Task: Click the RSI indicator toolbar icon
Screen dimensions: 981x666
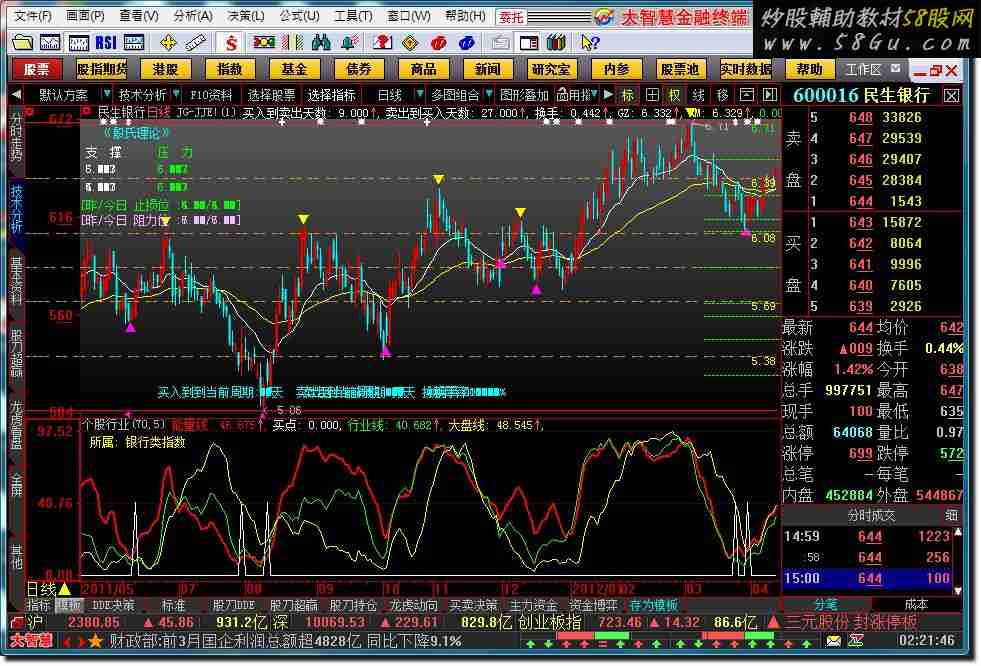Action: (x=106, y=43)
